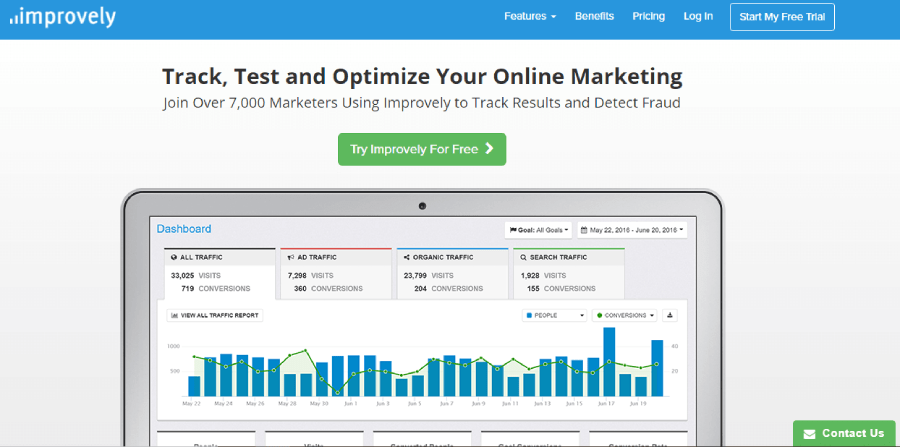Click the share icon on Organic Traffic
This screenshot has height=447, width=900.
tap(407, 258)
